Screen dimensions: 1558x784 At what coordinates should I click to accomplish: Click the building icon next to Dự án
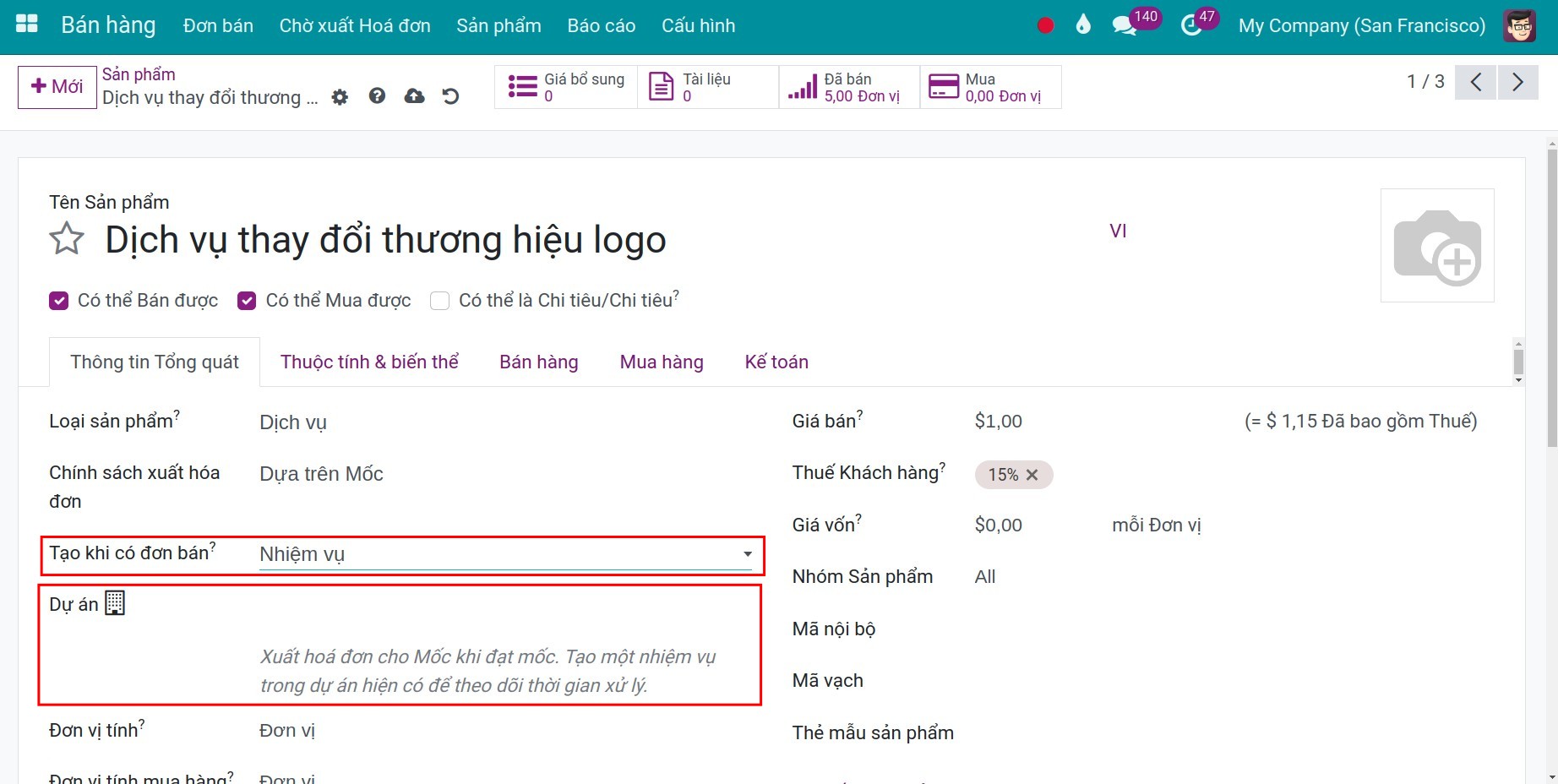tap(116, 602)
